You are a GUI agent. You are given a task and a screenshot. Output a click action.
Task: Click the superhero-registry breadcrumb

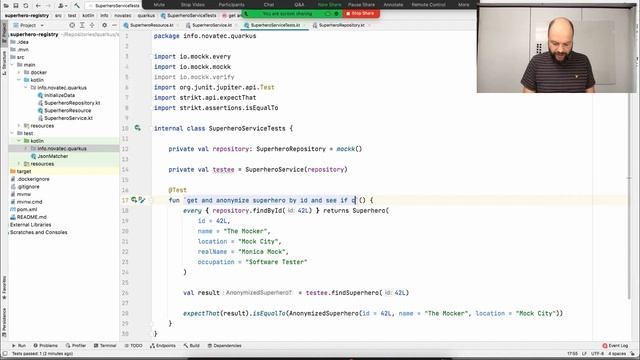click(x=27, y=16)
